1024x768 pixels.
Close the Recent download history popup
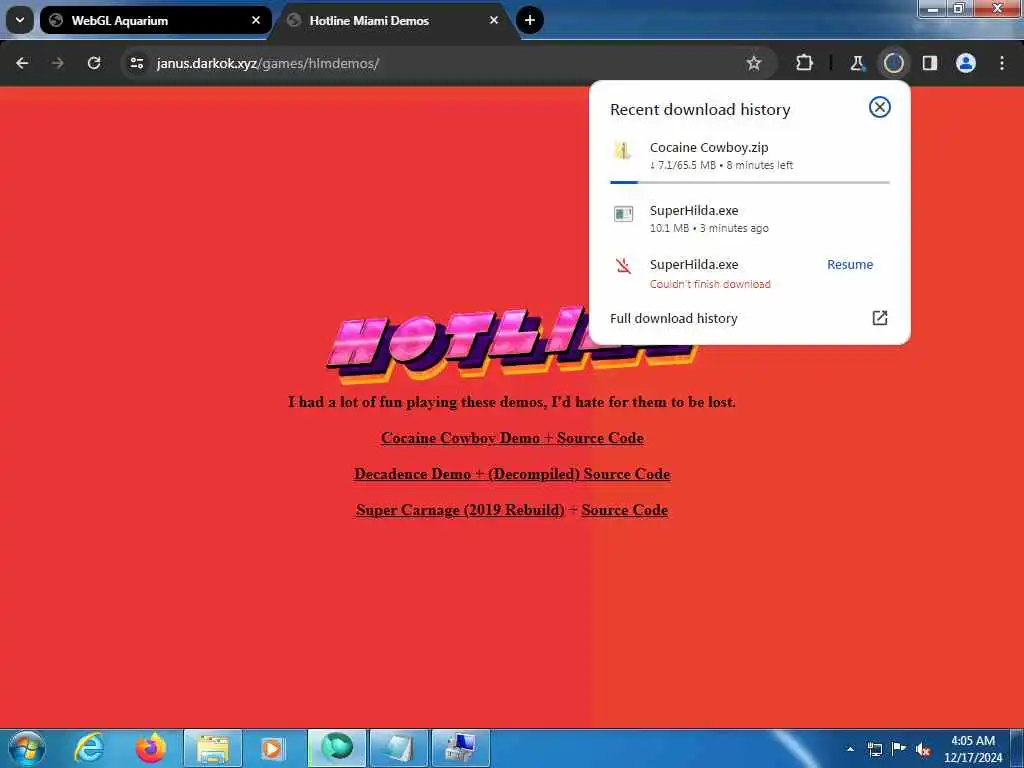click(879, 107)
